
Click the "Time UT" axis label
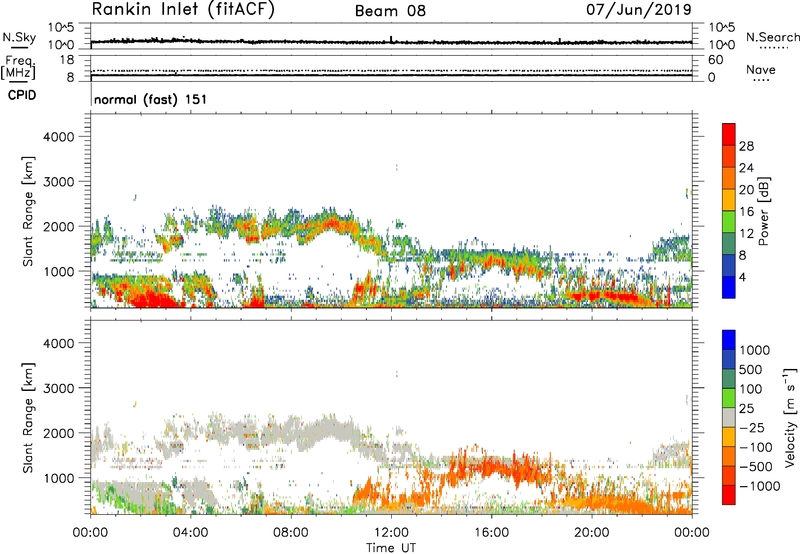(x=391, y=548)
